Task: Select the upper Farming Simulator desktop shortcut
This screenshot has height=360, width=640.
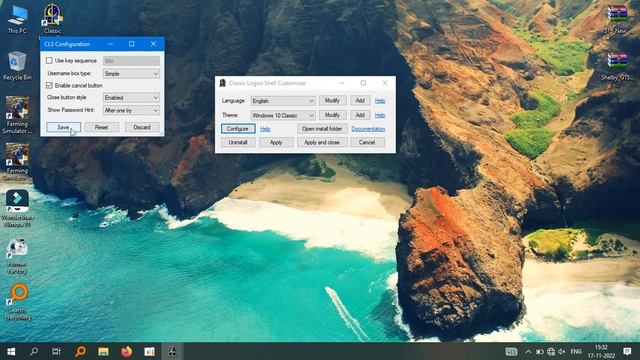Action: click(17, 115)
